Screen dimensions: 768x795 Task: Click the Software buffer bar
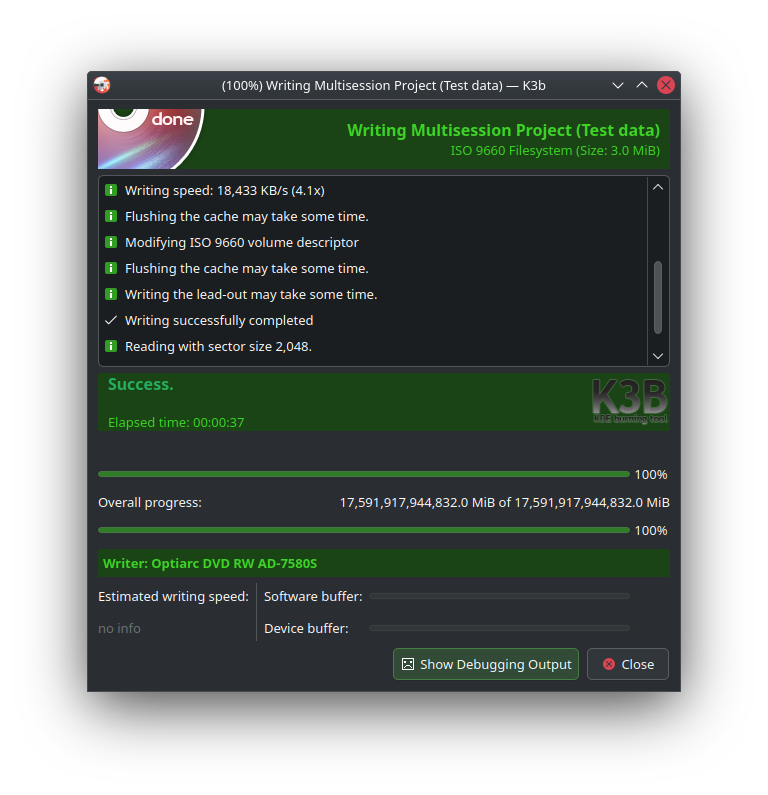pos(499,596)
